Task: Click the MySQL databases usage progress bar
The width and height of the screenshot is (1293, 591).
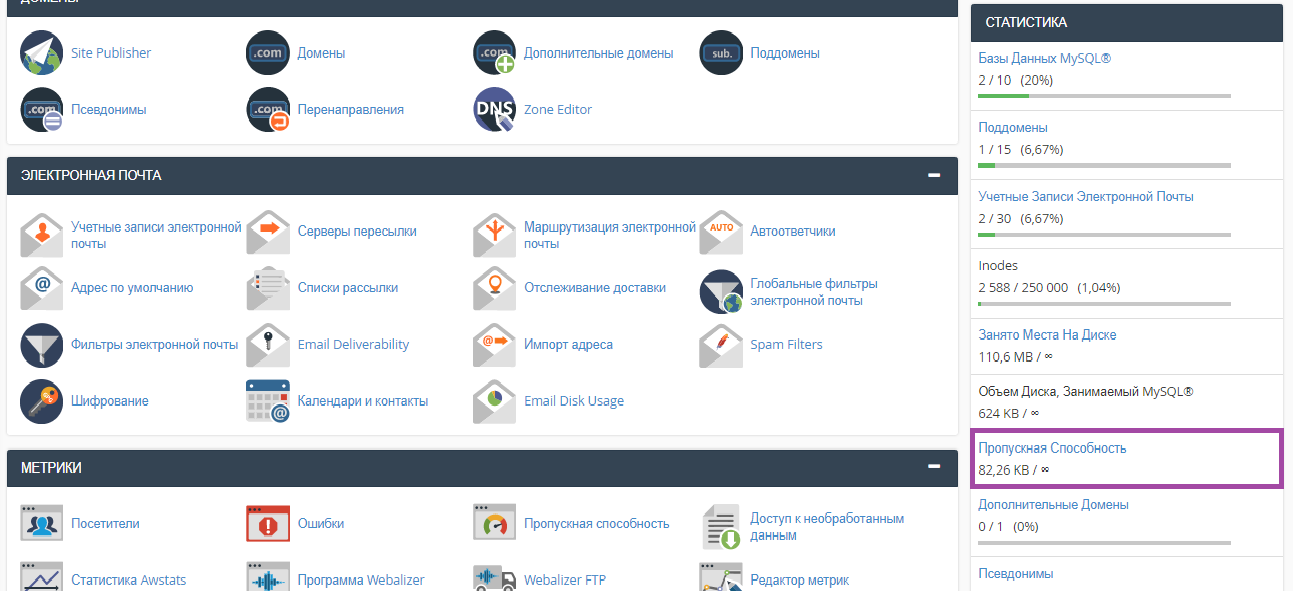Action: 1104,96
